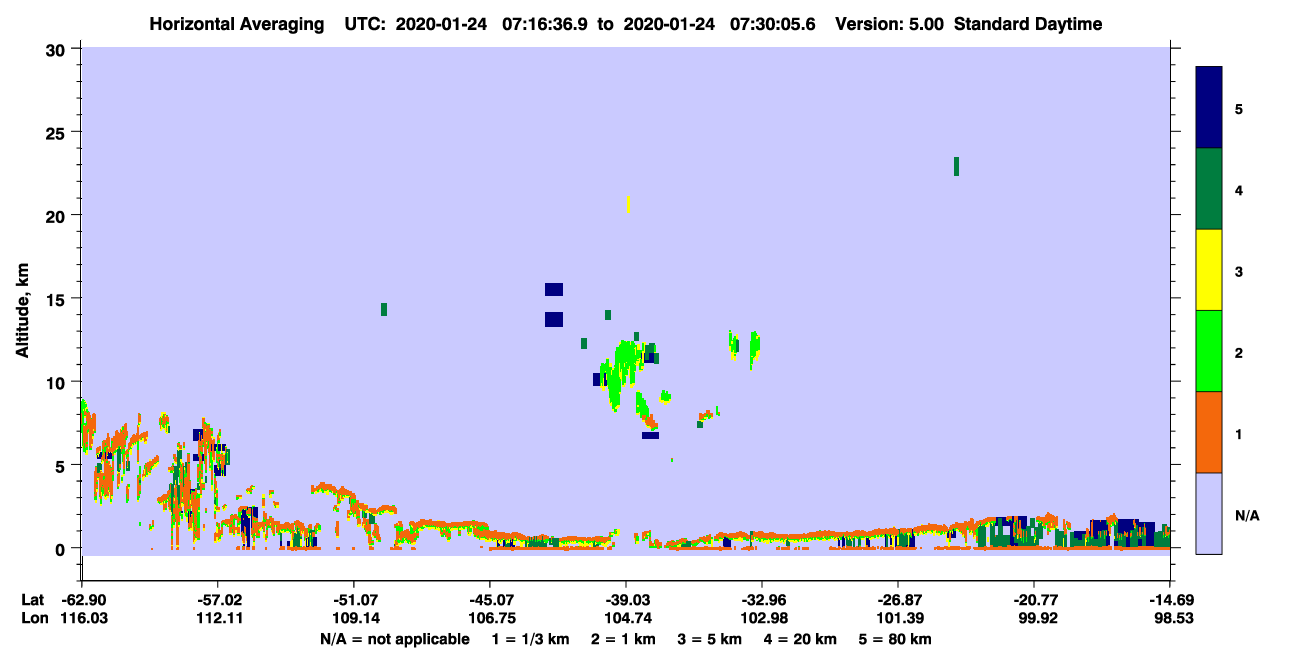The width and height of the screenshot is (1300, 667).
Task: Click the colorbar label 4
Action: [1239, 190]
